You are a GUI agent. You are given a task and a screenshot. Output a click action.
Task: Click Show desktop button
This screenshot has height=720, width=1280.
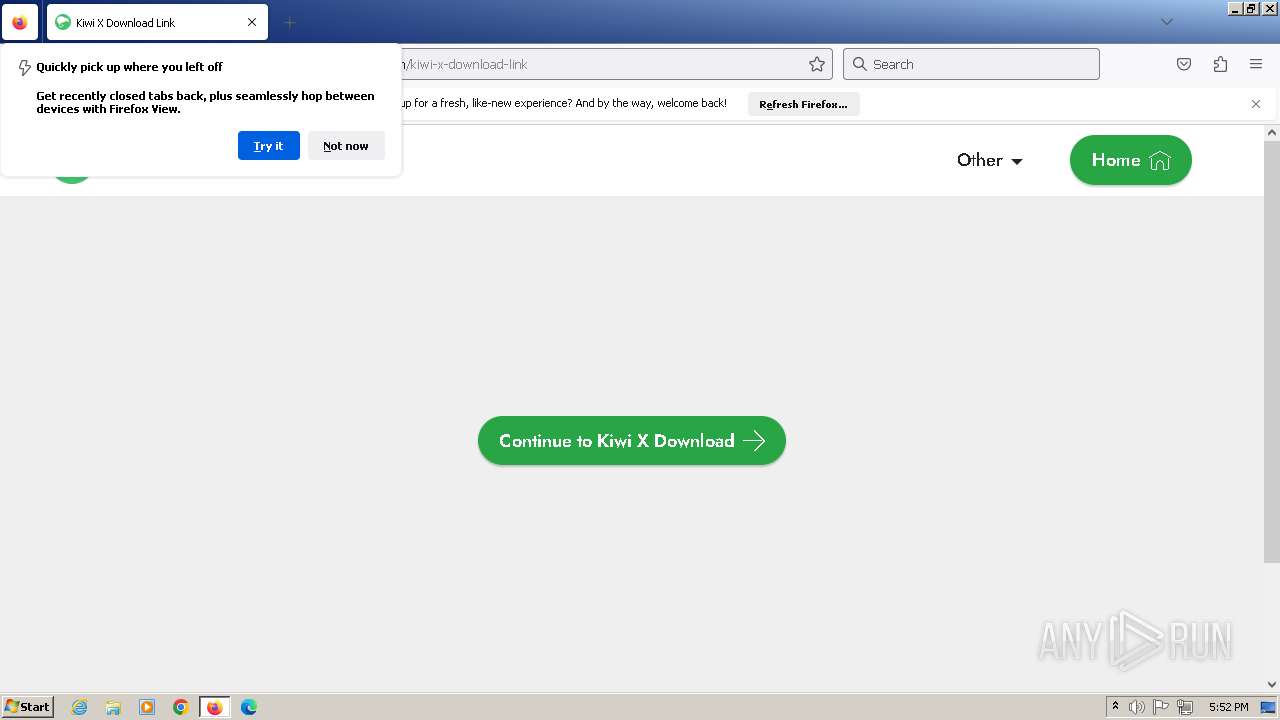[1269, 707]
